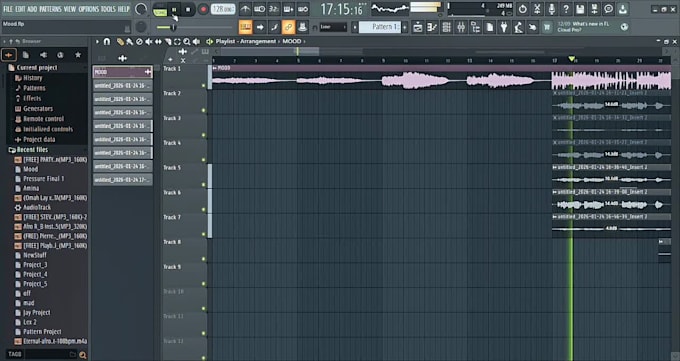Open the View playlist button

(x=418, y=27)
